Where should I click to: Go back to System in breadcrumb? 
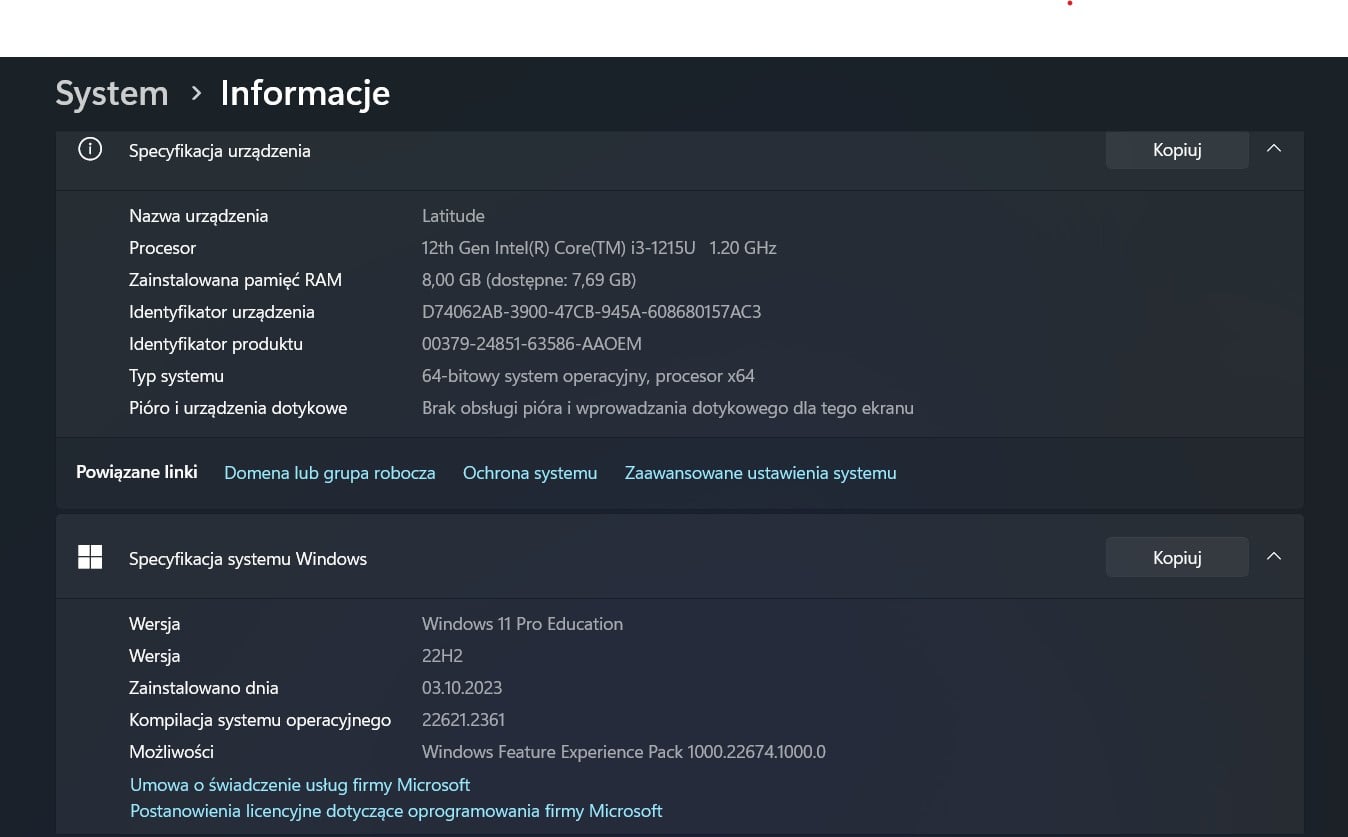pos(112,93)
